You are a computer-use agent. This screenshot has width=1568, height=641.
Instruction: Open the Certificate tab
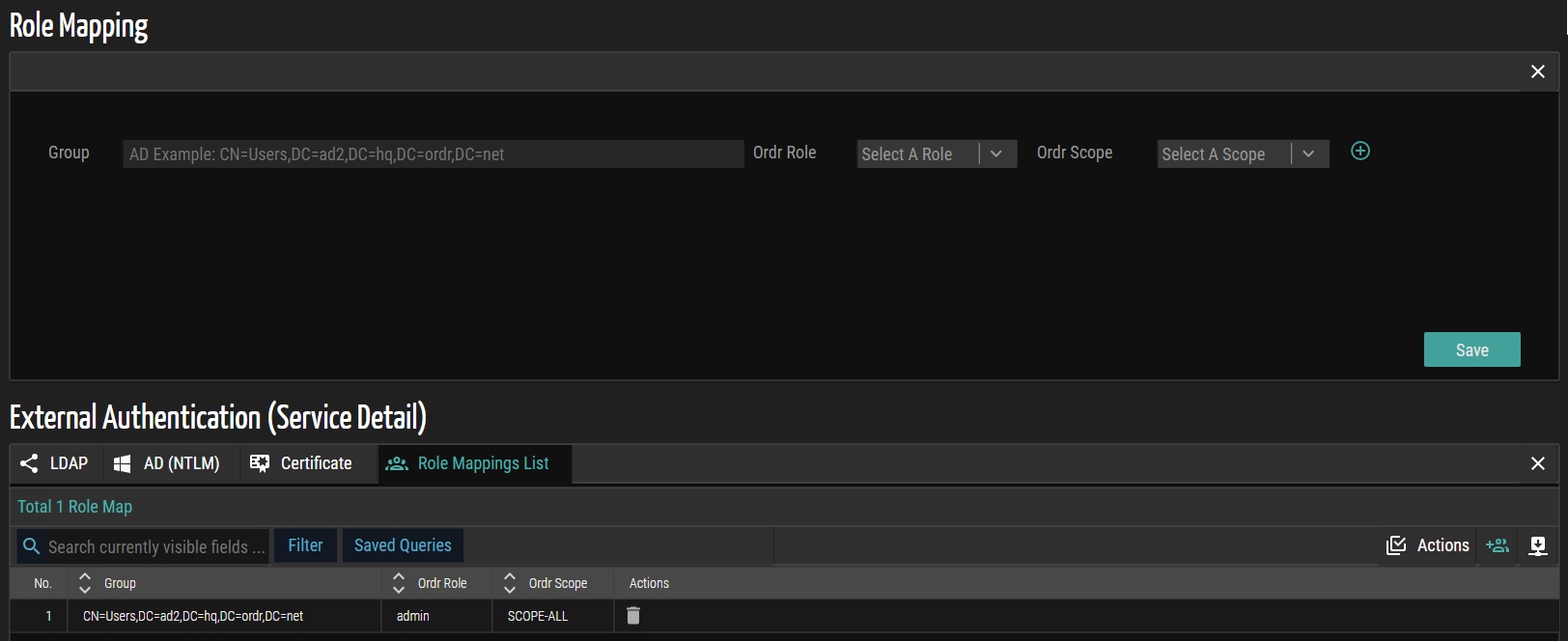301,463
